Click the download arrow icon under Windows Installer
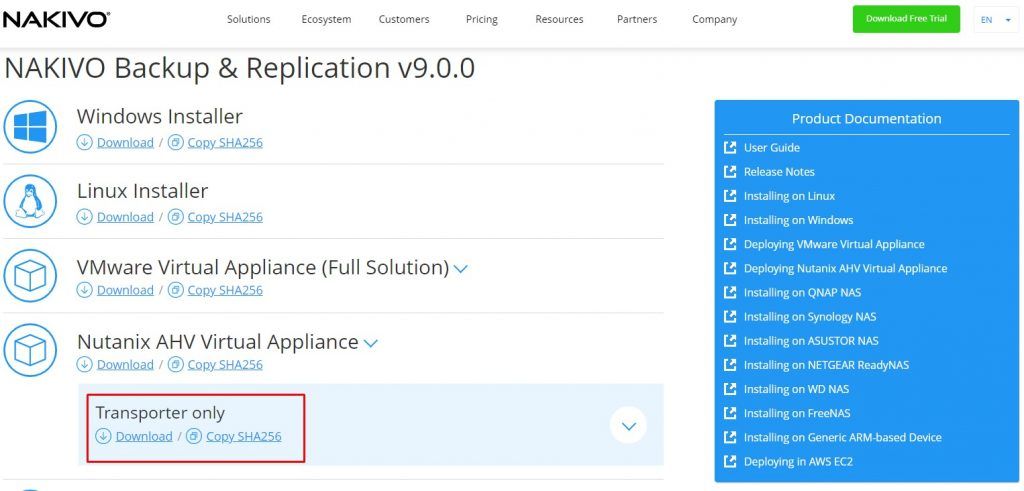This screenshot has height=491, width=1024. click(x=84, y=142)
